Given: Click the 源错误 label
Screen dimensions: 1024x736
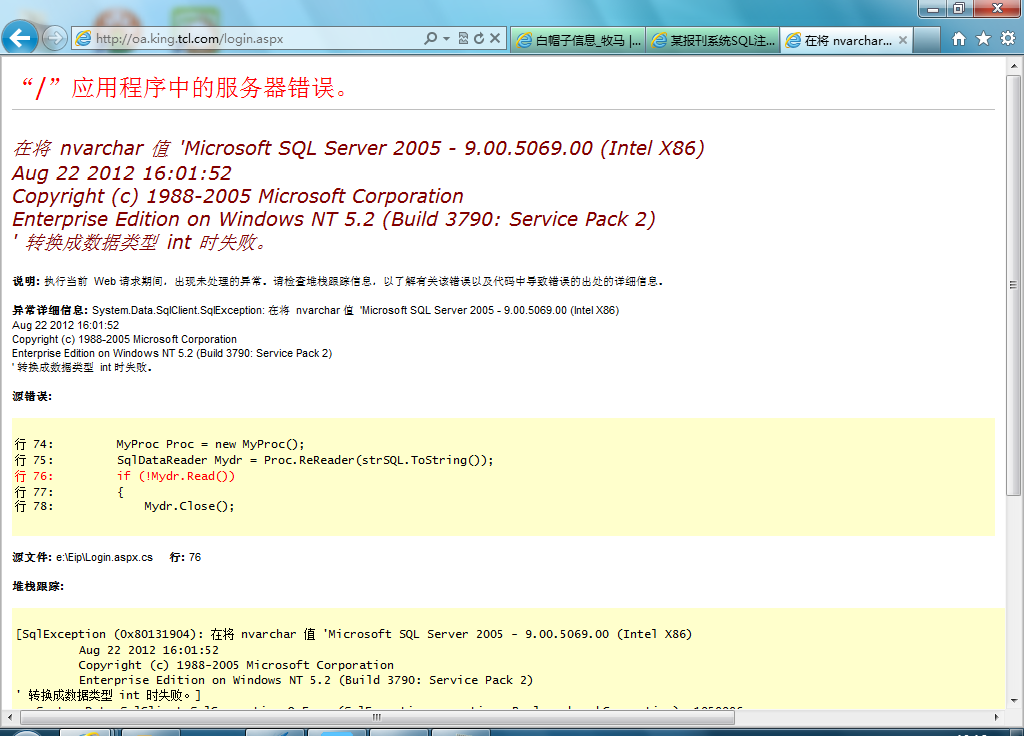Looking at the screenshot, I should (x=32, y=396).
